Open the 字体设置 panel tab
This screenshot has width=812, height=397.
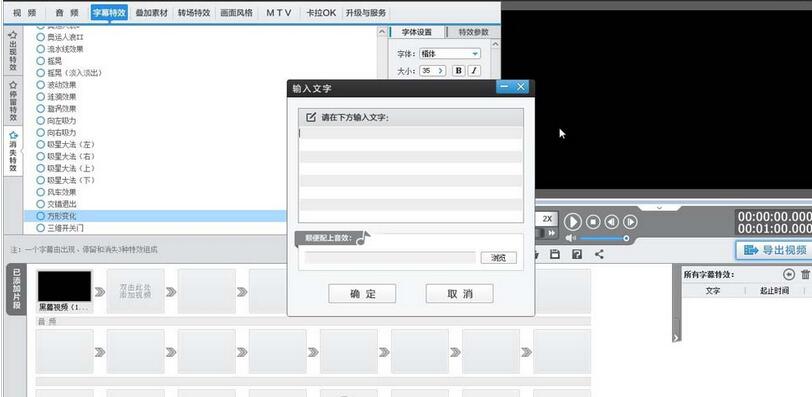click(417, 32)
